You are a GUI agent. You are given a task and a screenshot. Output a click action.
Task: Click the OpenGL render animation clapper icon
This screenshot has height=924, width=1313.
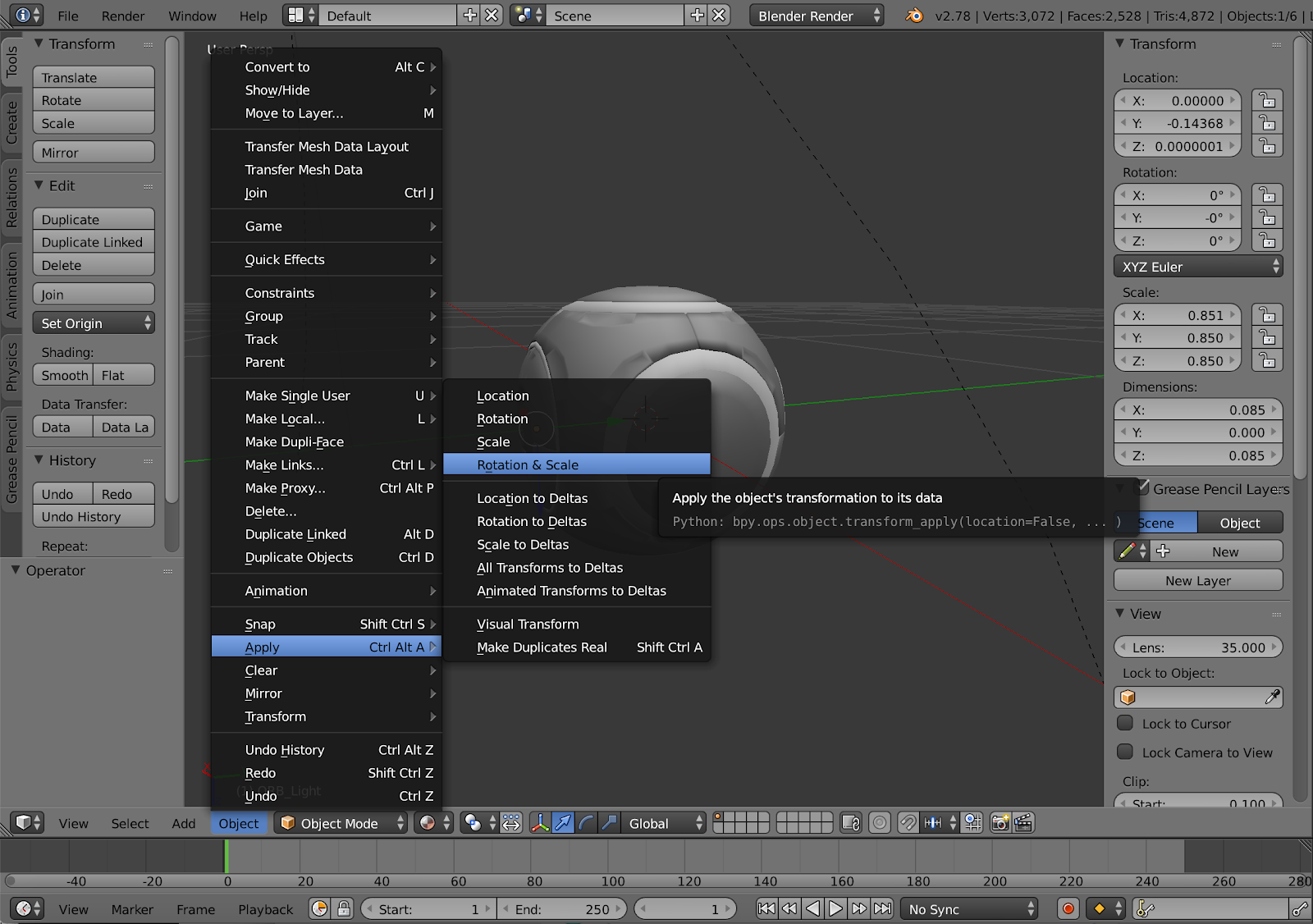click(1023, 822)
